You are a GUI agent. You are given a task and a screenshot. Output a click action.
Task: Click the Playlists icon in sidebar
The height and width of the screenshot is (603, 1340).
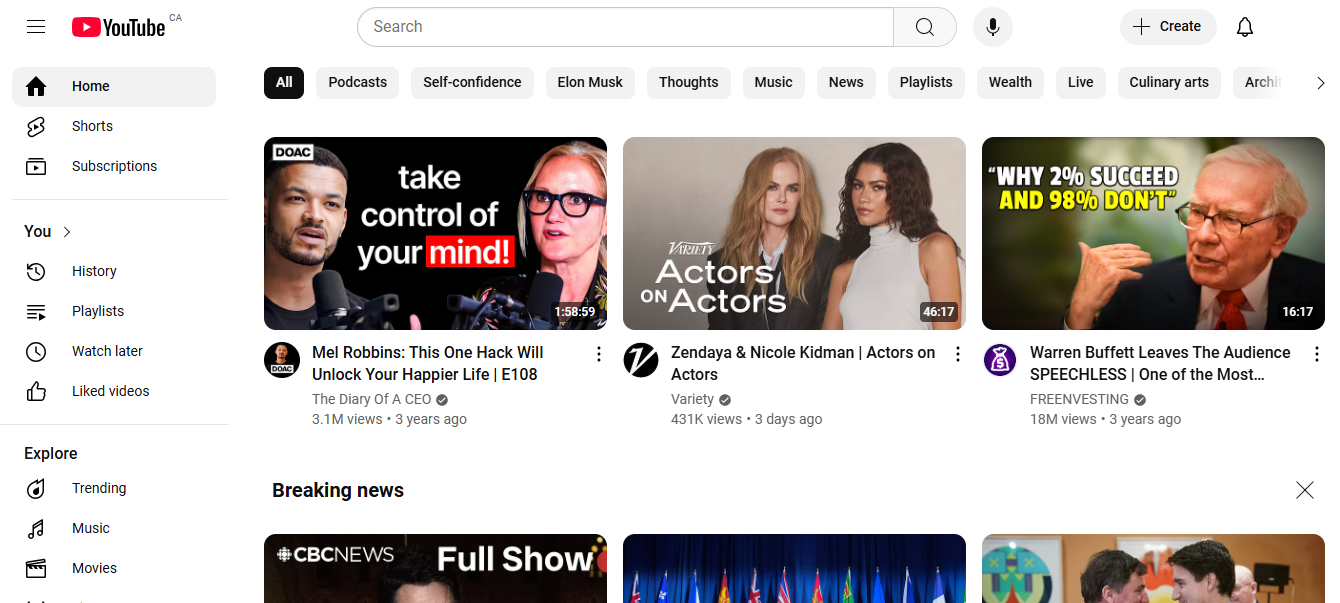[x=36, y=312]
